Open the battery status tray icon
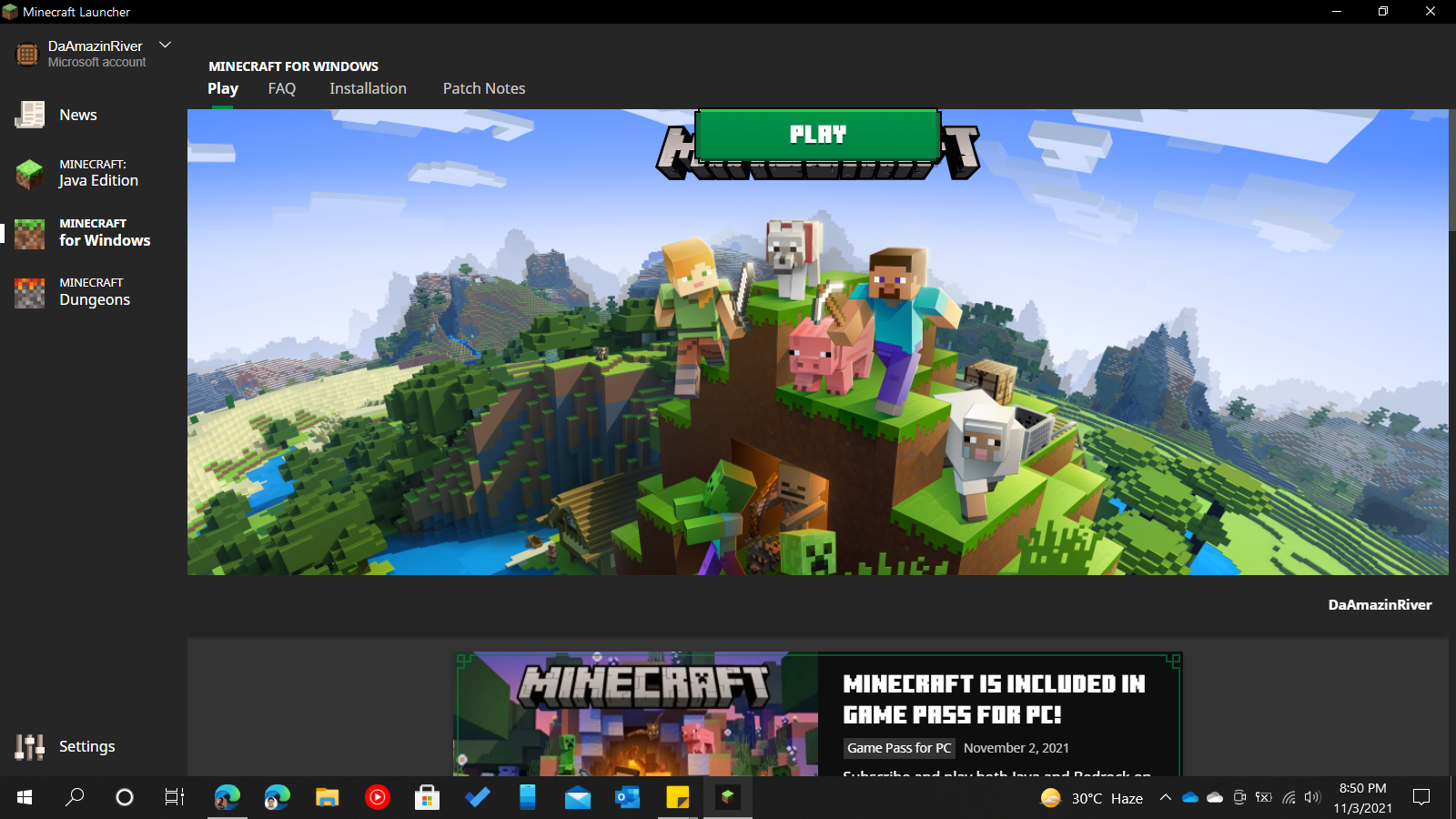The image size is (1456, 819). [1264, 797]
